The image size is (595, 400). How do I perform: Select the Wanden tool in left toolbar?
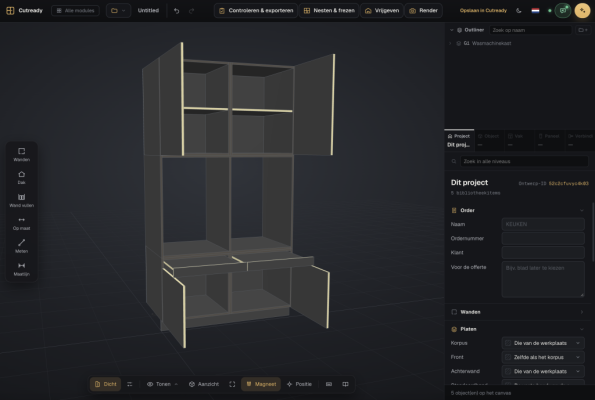point(22,154)
